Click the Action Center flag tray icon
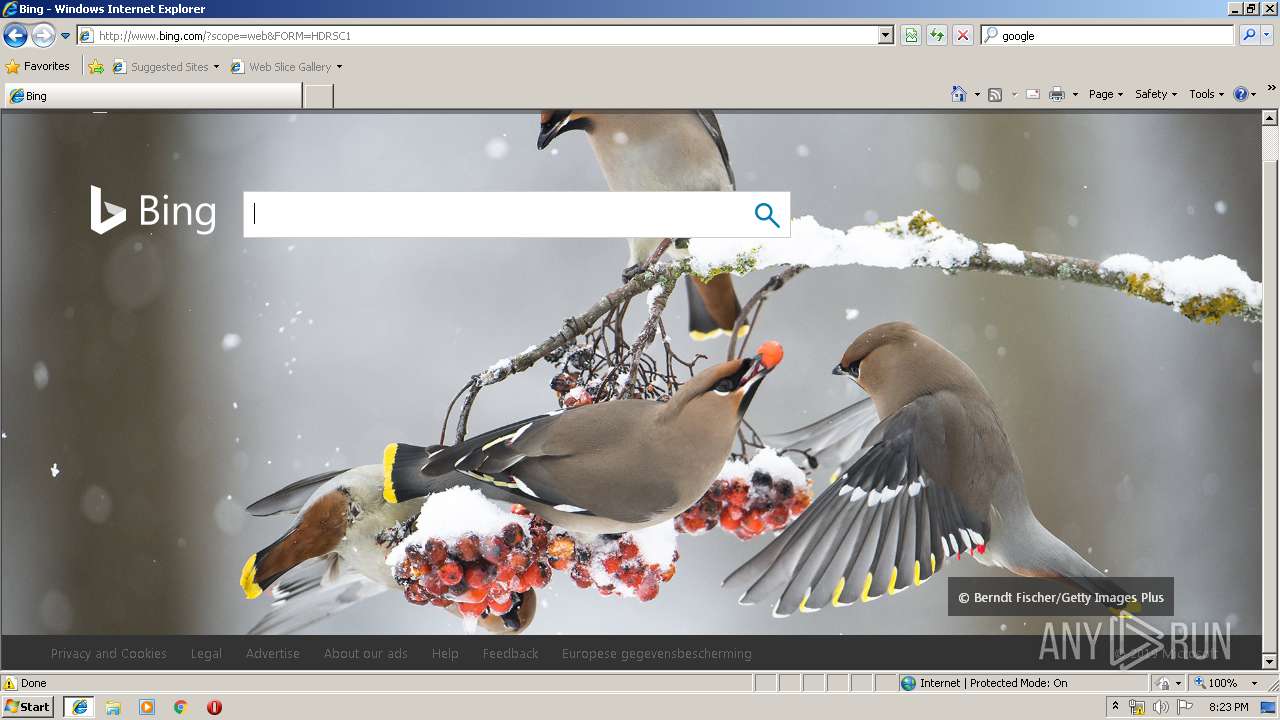This screenshot has width=1280, height=720. coord(1184,707)
